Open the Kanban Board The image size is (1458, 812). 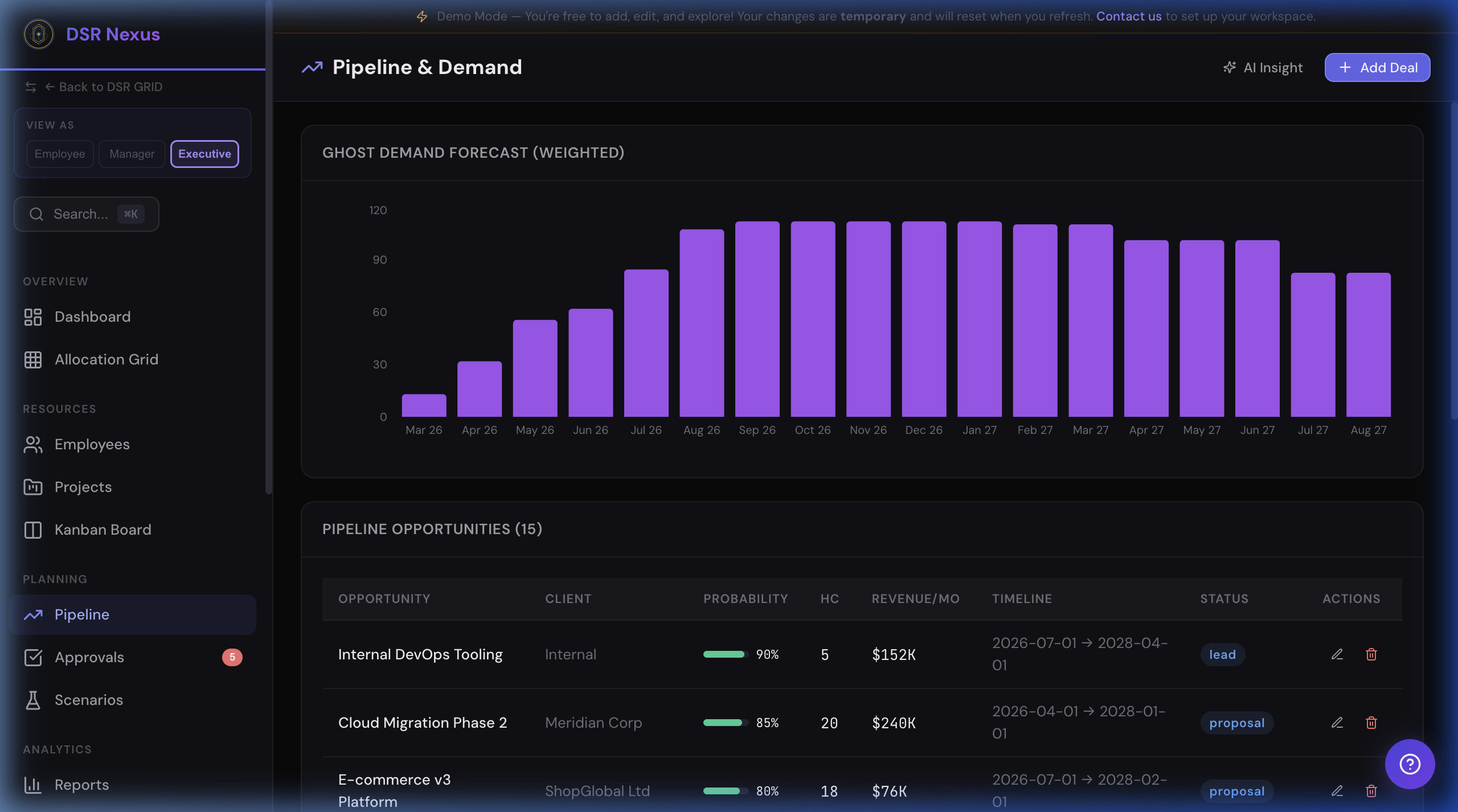tap(103, 530)
